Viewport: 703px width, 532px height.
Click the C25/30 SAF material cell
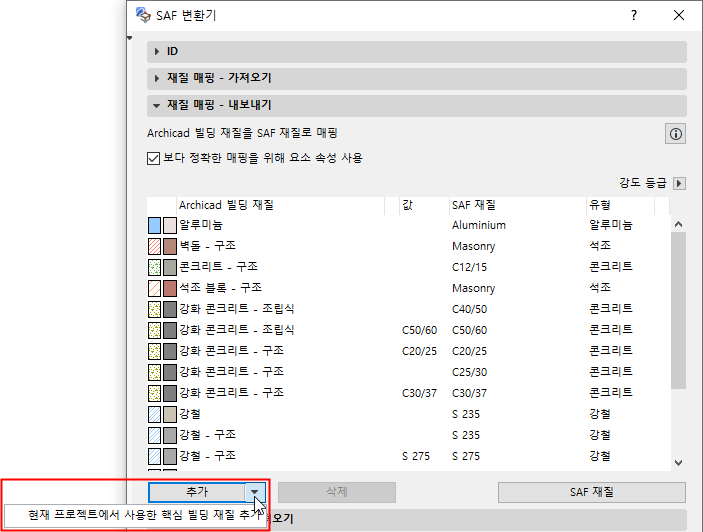point(469,372)
